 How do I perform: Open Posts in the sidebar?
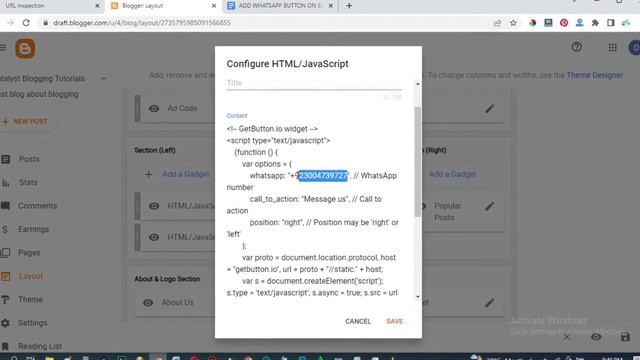29,159
